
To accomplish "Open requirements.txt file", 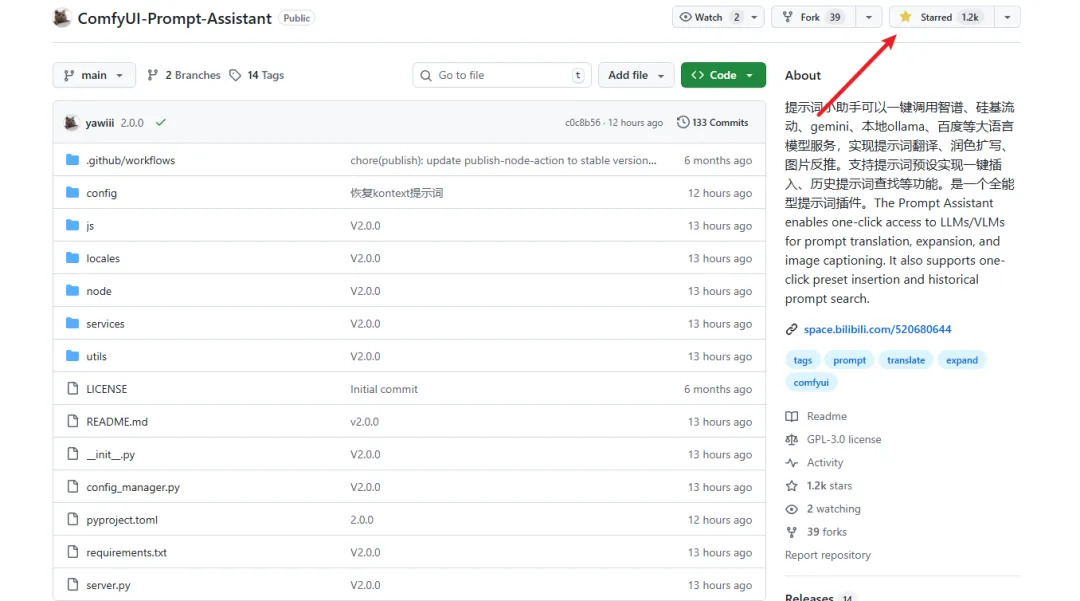I will point(127,553).
